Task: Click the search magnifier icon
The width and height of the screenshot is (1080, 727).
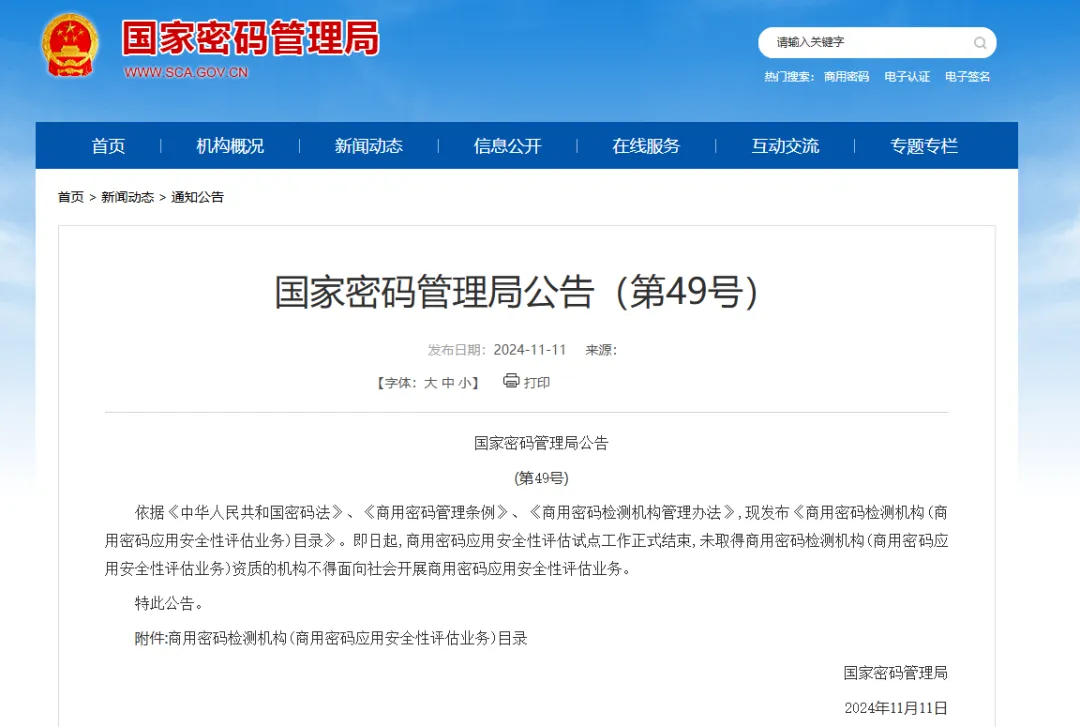Action: 980,43
